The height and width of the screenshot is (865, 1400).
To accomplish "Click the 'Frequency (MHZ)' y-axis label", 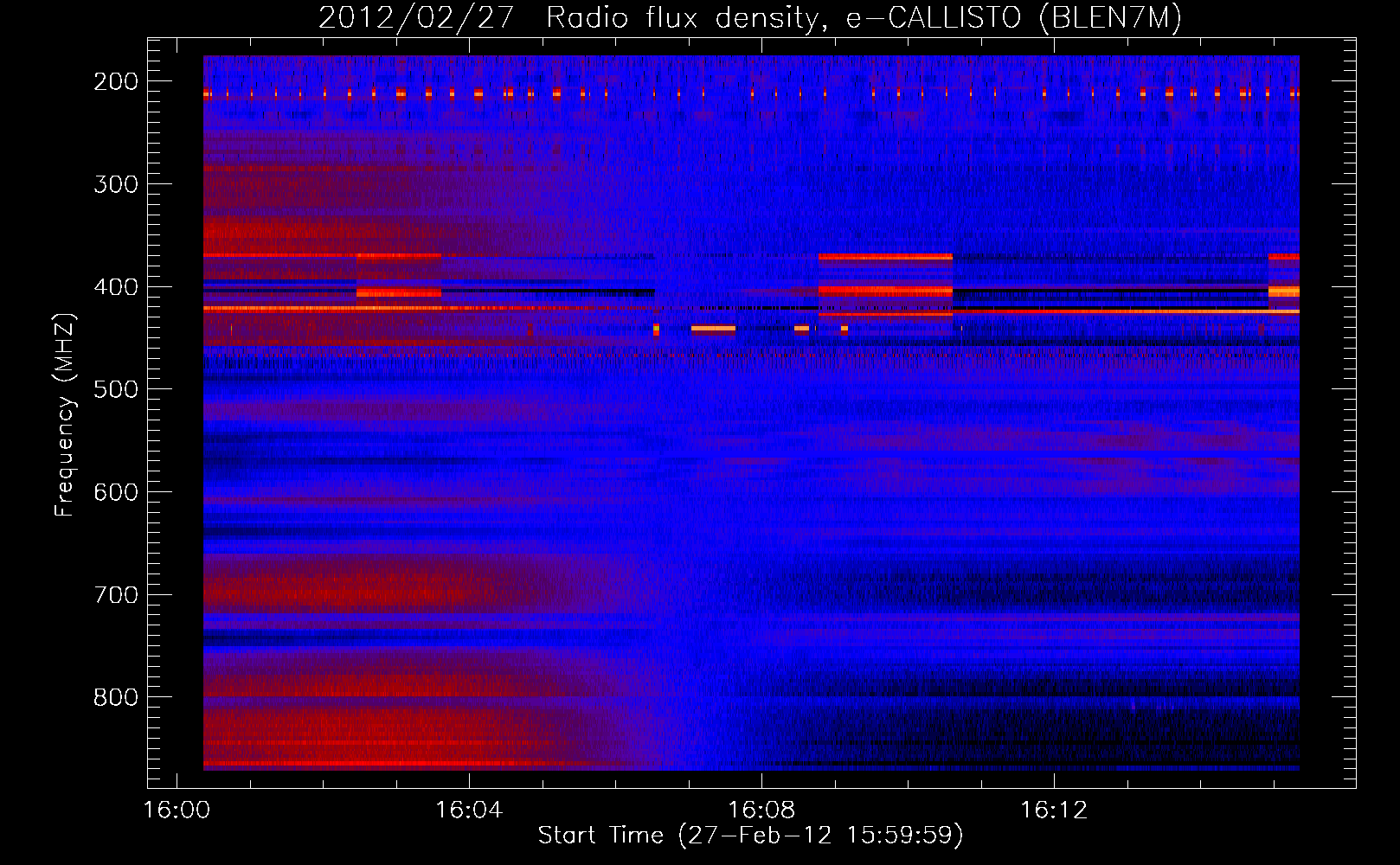I will tap(65, 413).
